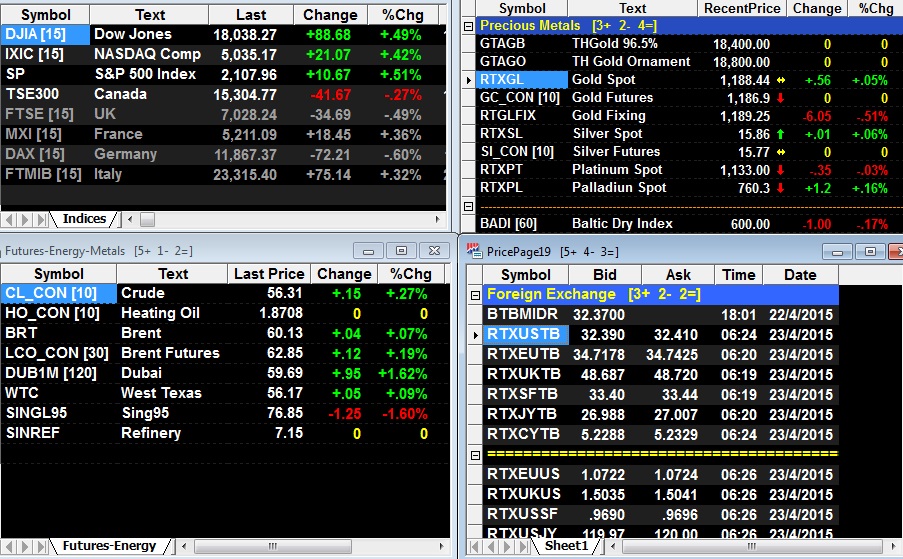Click Ask column header in PricePage19
The height and width of the screenshot is (559, 903).
pyautogui.click(x=678, y=275)
